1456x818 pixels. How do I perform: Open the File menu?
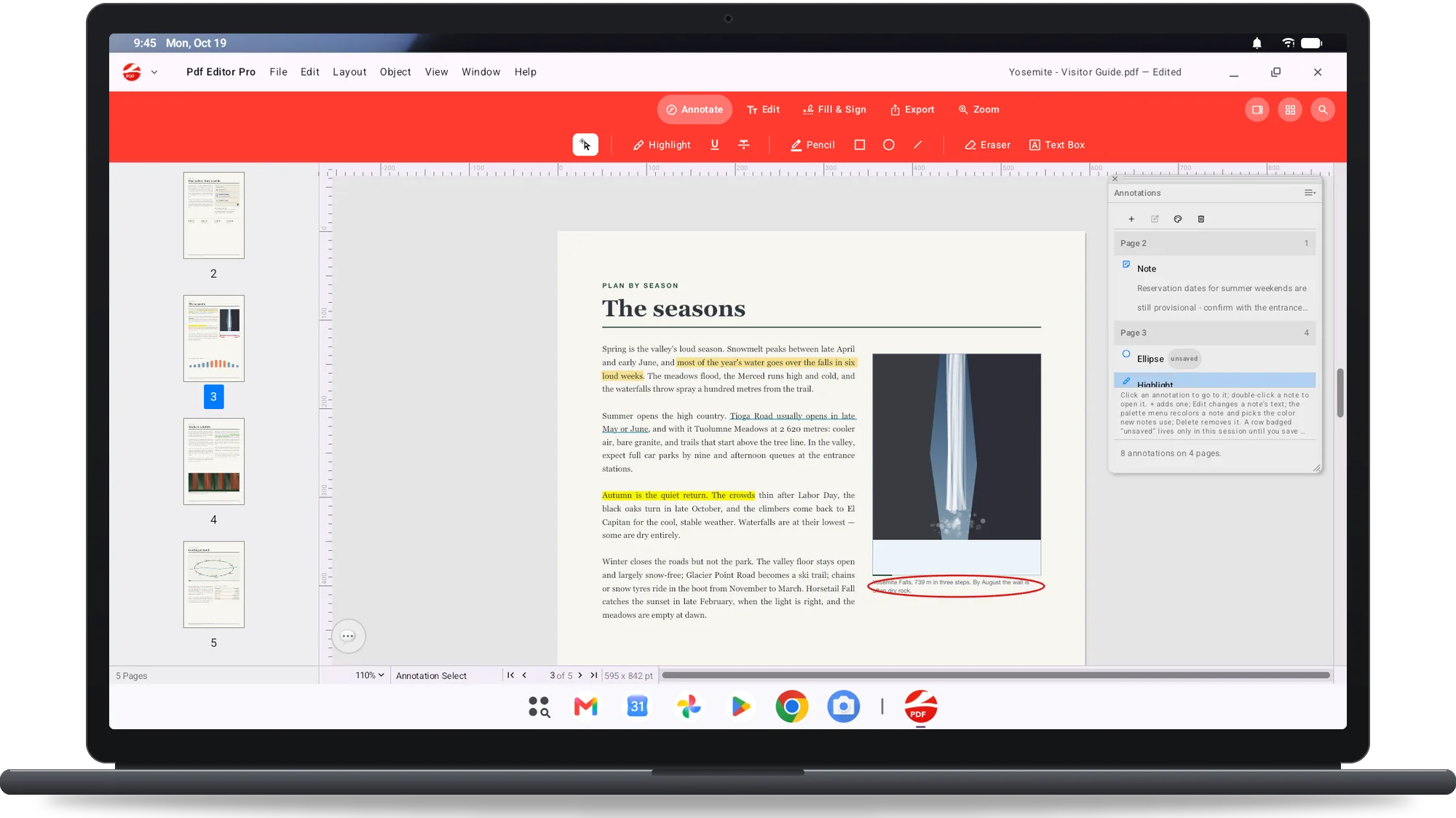pos(278,72)
